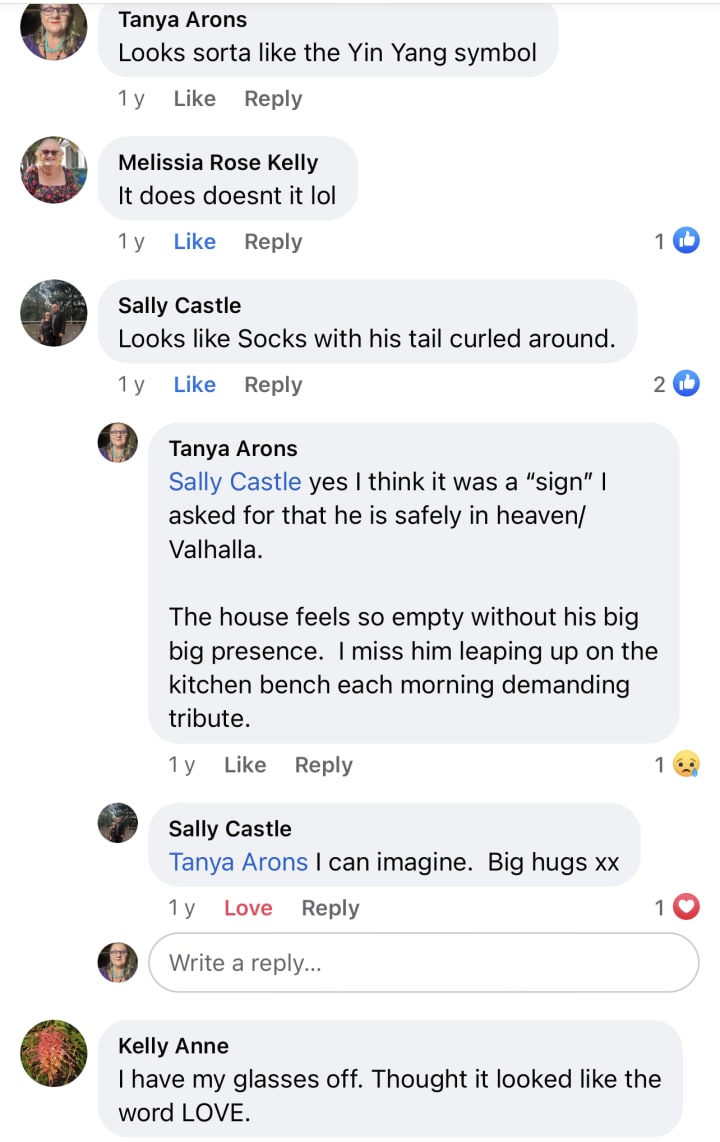This screenshot has width=720, height=1142.
Task: Click the heart reaction icon on Sally's reply
Action: tap(686, 908)
